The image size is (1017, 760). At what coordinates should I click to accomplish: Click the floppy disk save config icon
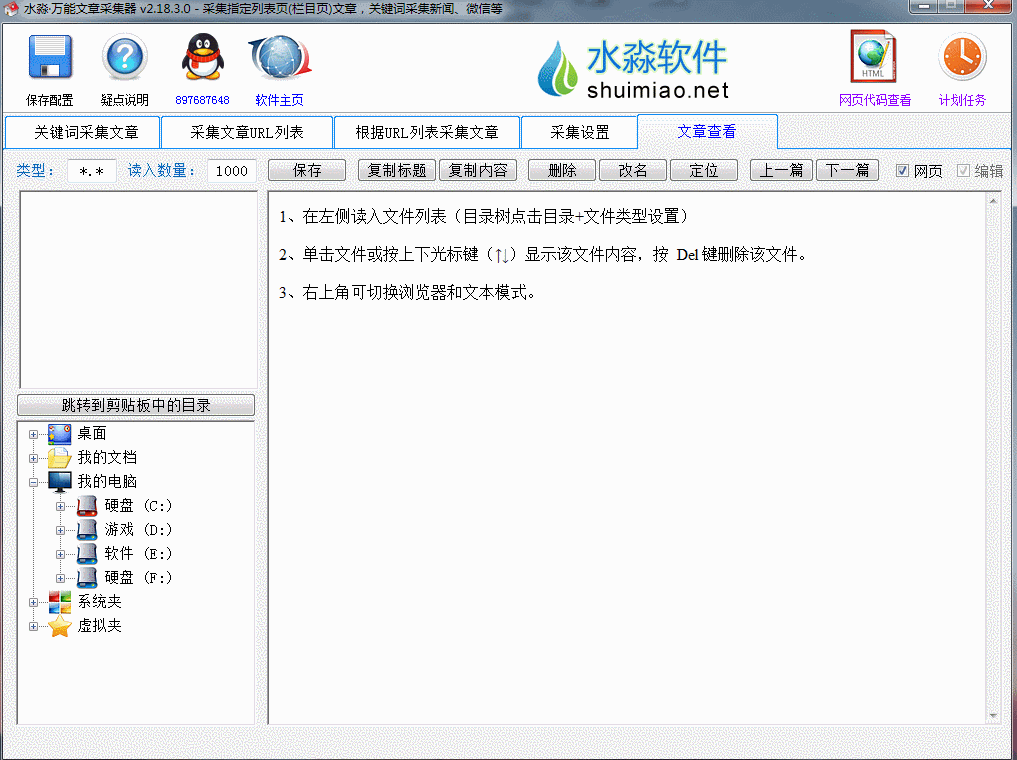coord(50,58)
